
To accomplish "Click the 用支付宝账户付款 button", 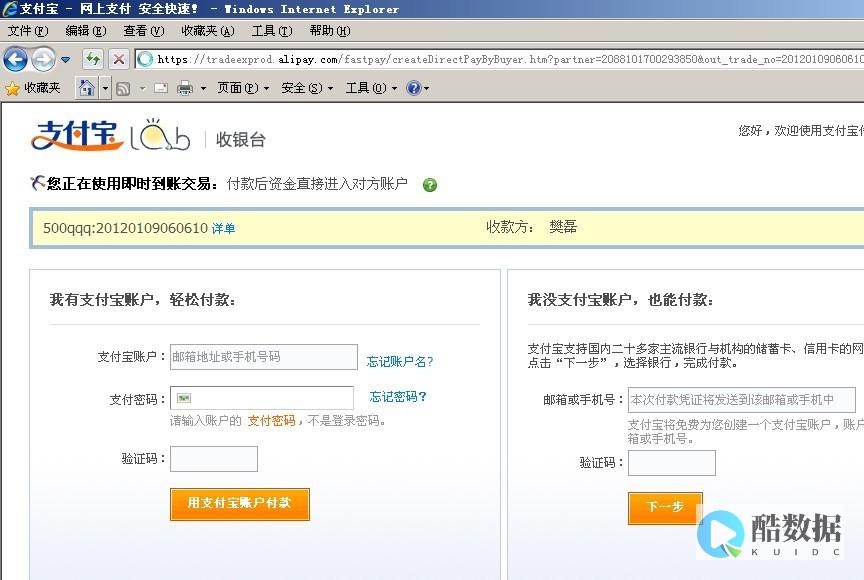I will [240, 504].
